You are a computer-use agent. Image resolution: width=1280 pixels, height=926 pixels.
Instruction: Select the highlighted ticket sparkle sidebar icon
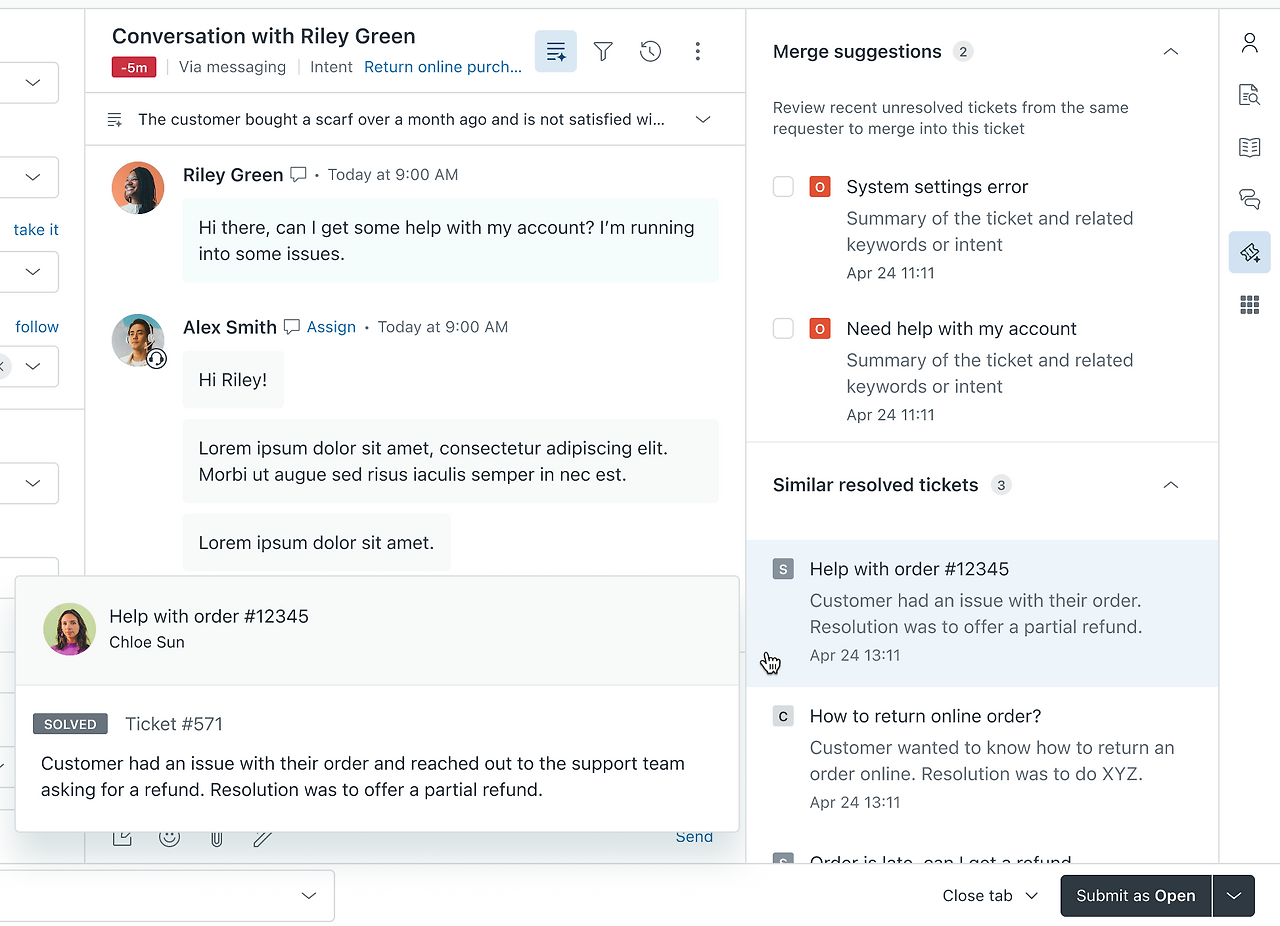point(1250,252)
